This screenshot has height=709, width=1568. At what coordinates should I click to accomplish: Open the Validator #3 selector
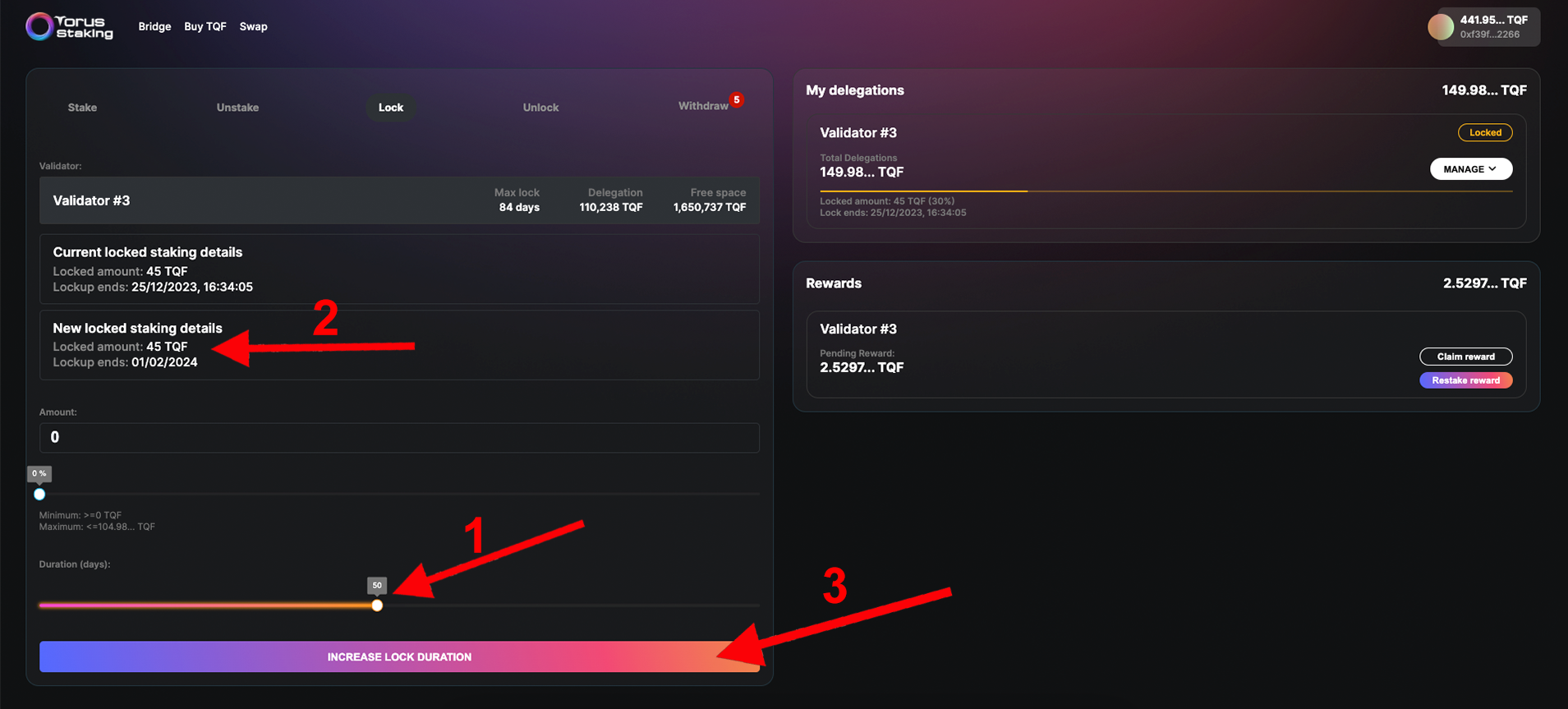tap(399, 200)
